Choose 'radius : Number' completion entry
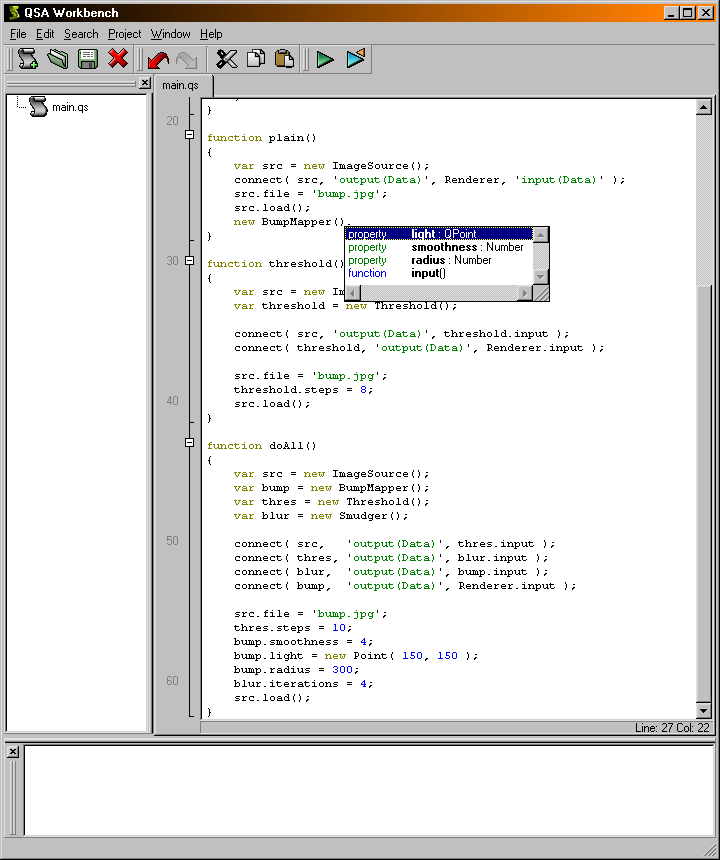The width and height of the screenshot is (720, 860). tap(439, 260)
